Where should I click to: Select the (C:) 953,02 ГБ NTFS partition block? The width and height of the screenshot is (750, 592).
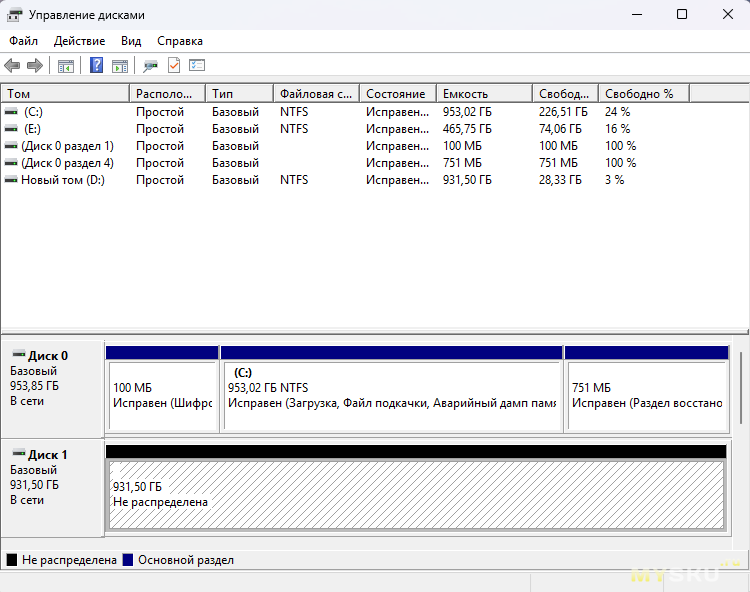[391, 394]
